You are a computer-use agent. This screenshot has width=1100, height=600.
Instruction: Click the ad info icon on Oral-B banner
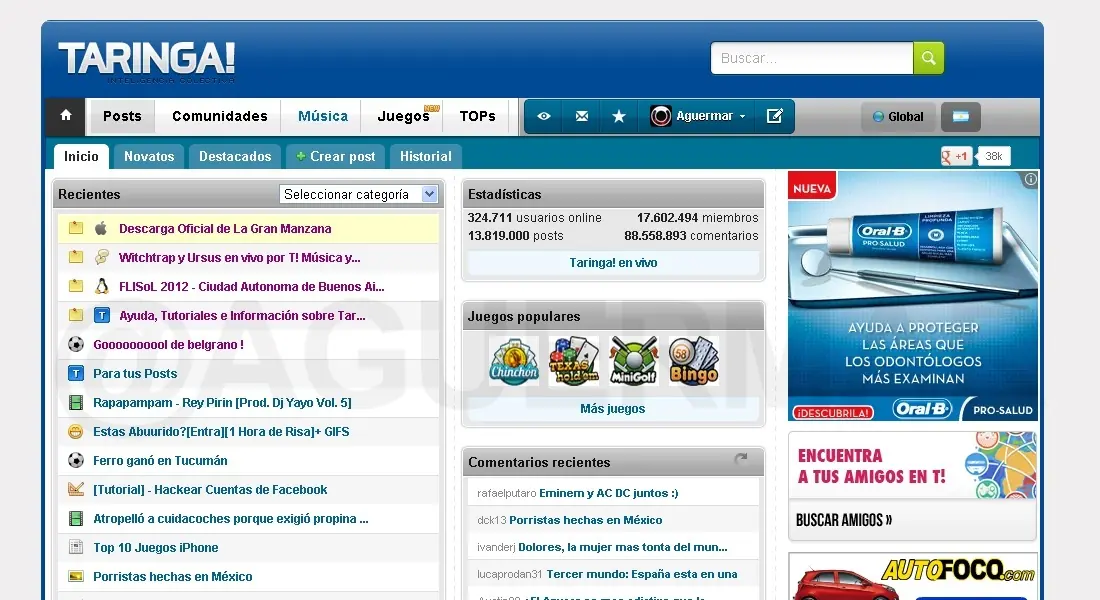tap(1031, 179)
